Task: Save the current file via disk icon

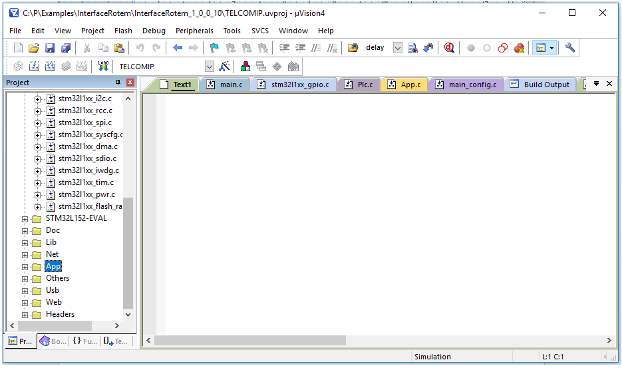Action: [50, 48]
